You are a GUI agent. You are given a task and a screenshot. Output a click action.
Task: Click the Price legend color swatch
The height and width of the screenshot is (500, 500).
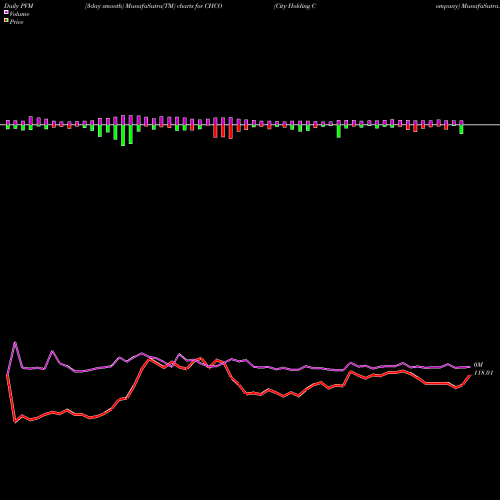(6, 21)
